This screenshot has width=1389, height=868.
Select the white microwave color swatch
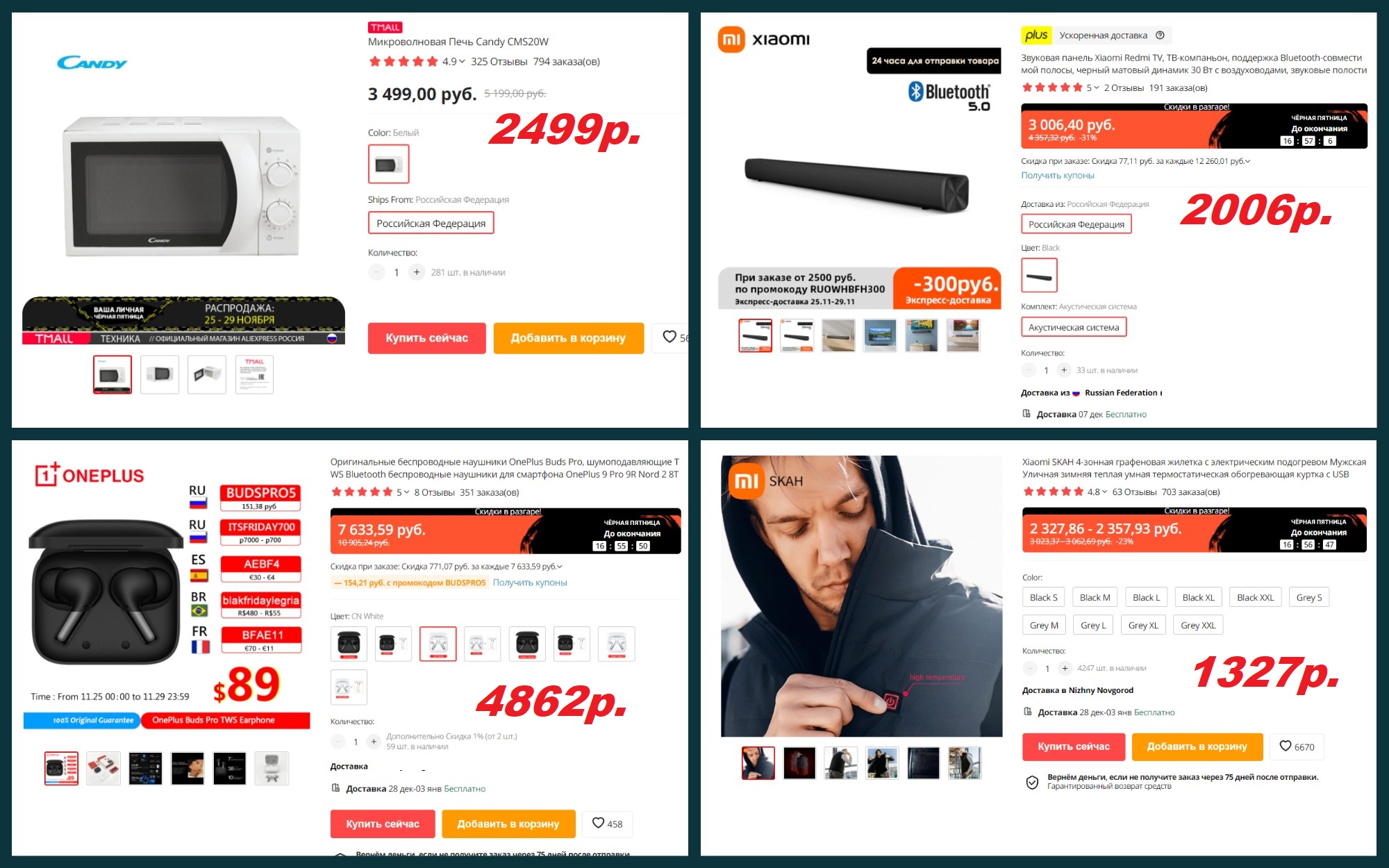pos(388,164)
